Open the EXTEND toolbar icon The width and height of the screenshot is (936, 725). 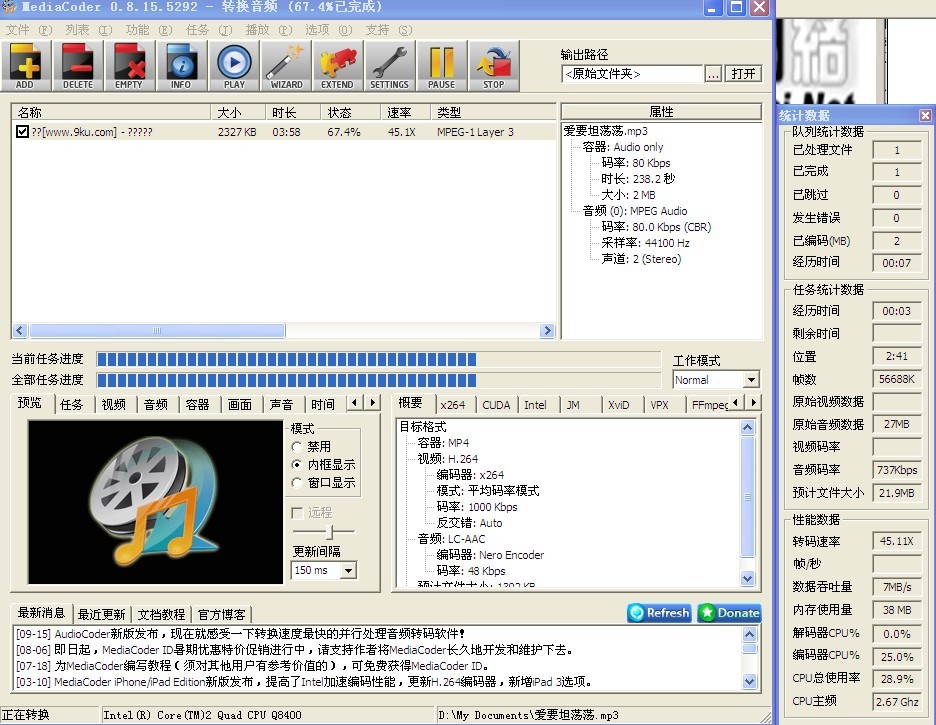(x=337, y=66)
